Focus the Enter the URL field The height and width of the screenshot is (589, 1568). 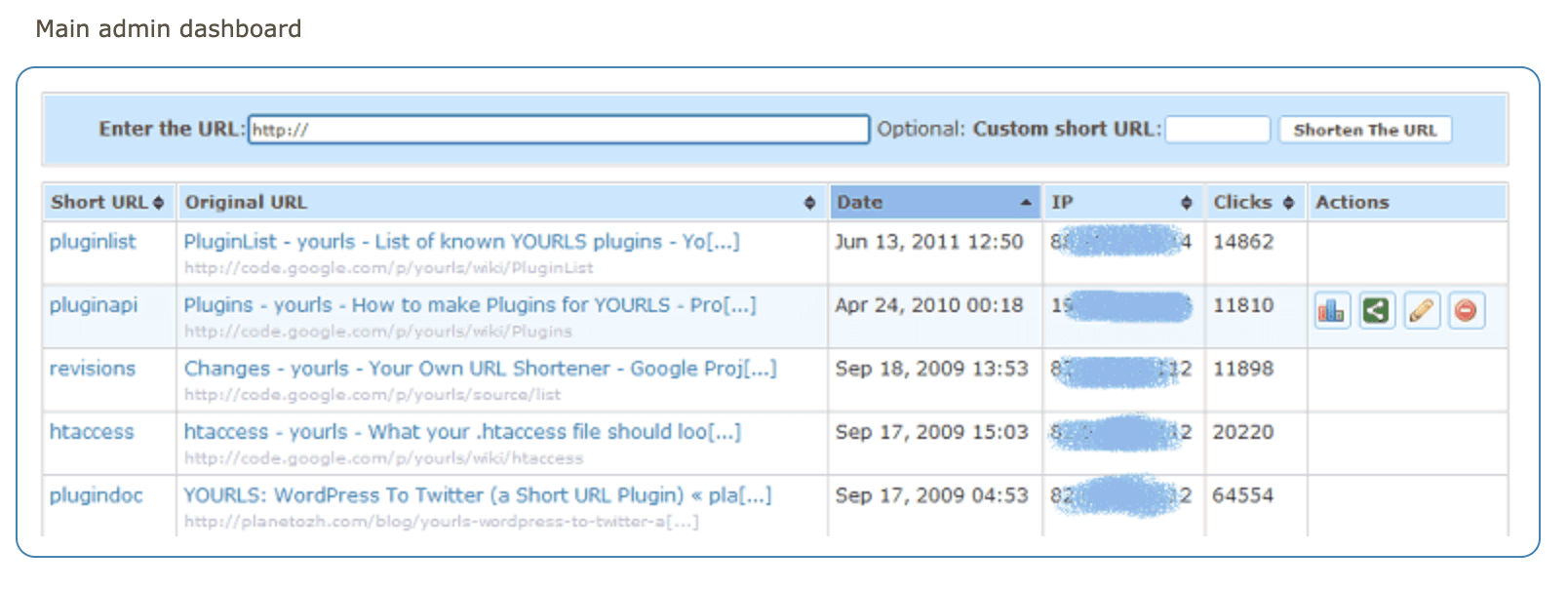coord(558,130)
